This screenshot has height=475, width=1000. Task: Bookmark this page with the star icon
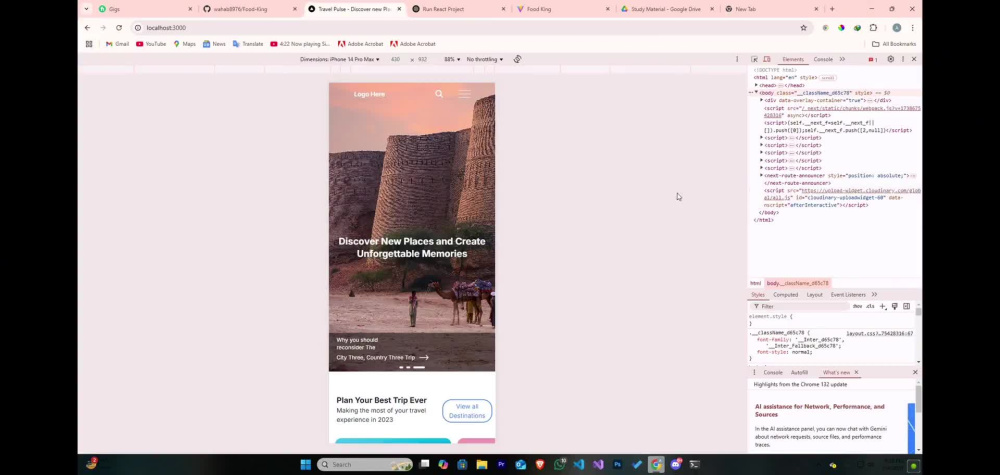click(804, 27)
